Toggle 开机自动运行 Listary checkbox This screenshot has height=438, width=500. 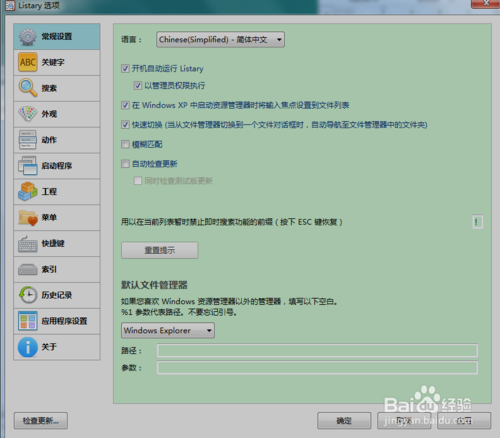coord(125,69)
